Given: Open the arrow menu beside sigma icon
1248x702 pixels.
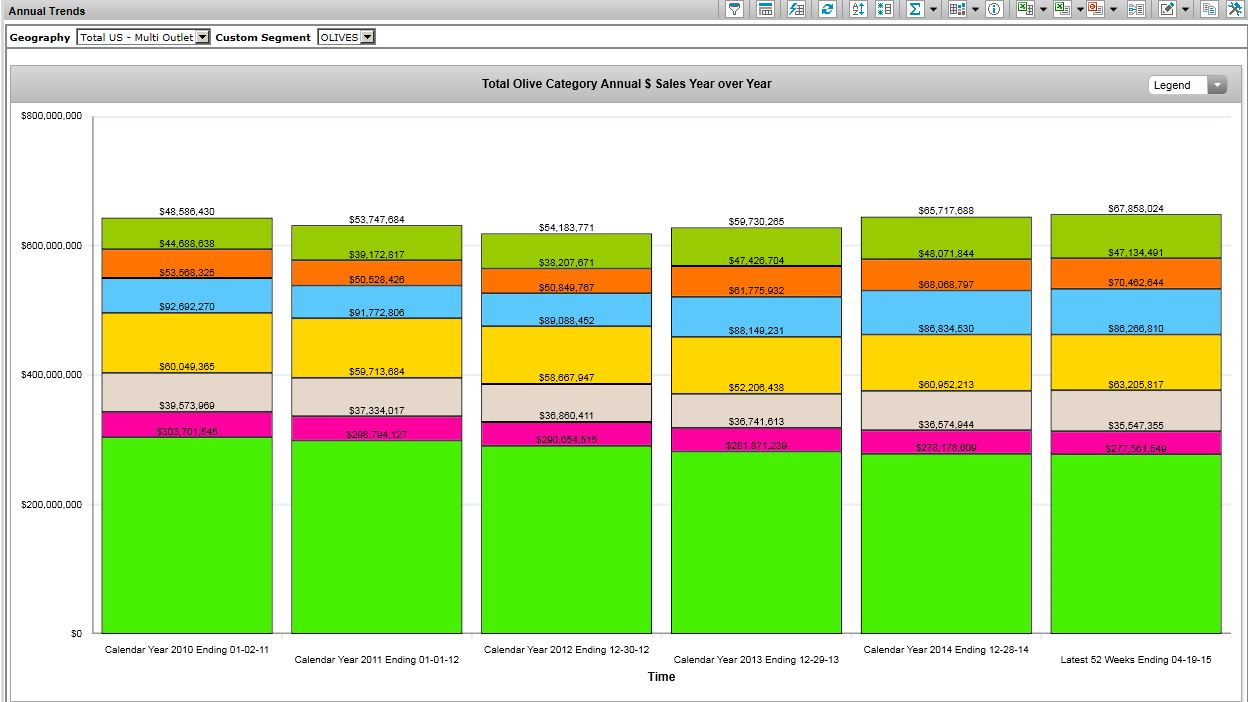Looking at the screenshot, I should [933, 9].
